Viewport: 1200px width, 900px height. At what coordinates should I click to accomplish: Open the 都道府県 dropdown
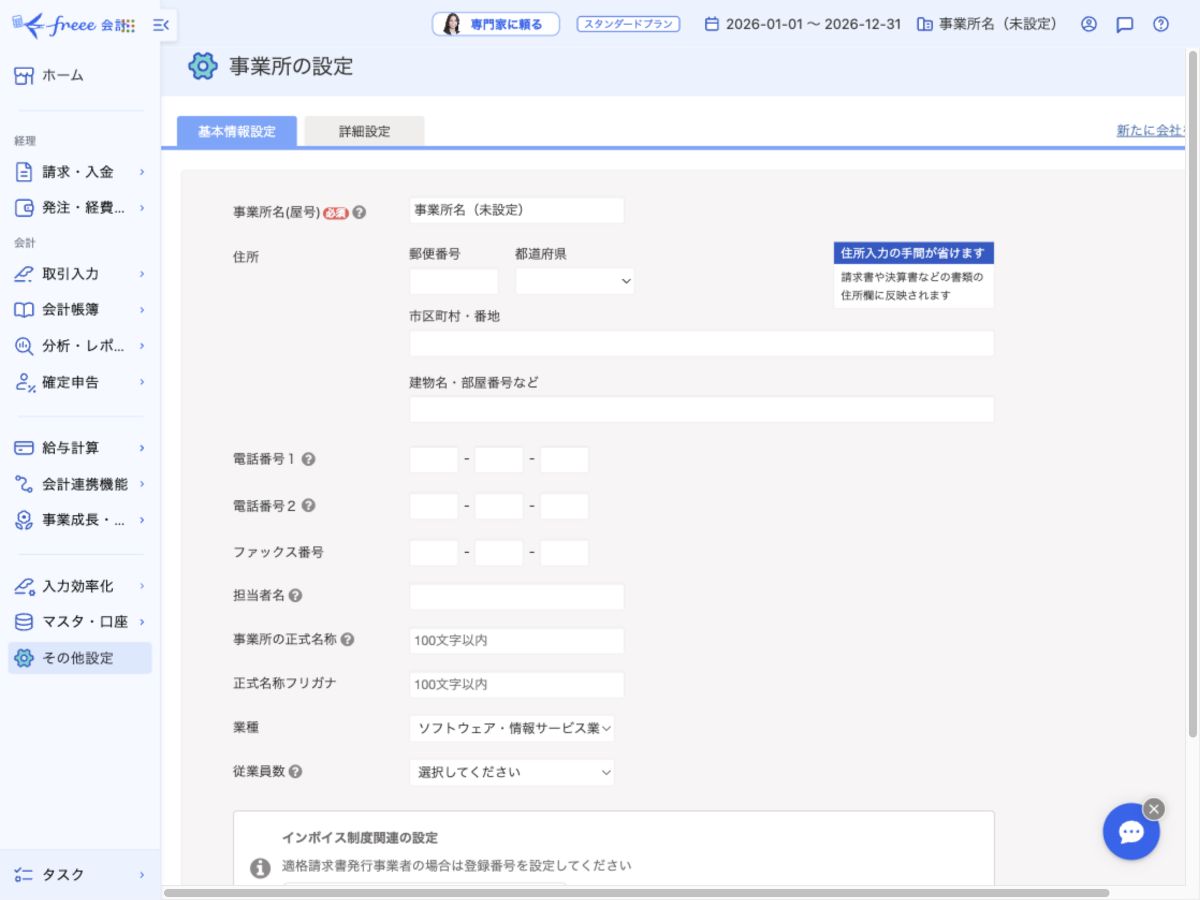coord(574,281)
